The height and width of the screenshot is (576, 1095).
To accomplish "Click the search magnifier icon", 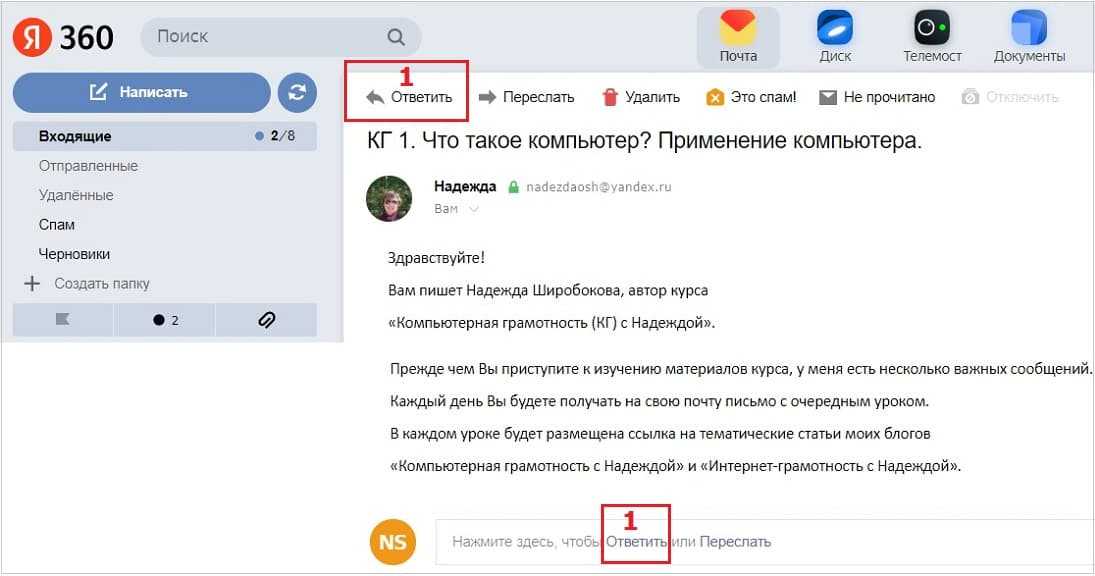I will pos(396,37).
